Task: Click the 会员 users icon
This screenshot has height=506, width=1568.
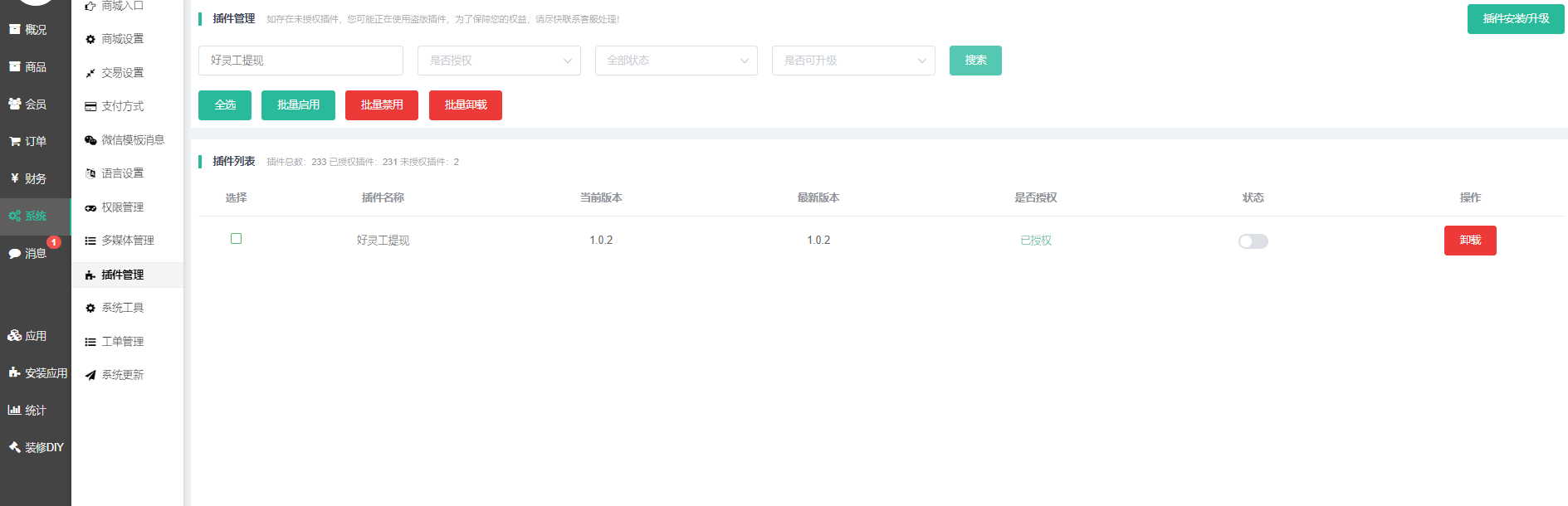Action: (x=14, y=104)
